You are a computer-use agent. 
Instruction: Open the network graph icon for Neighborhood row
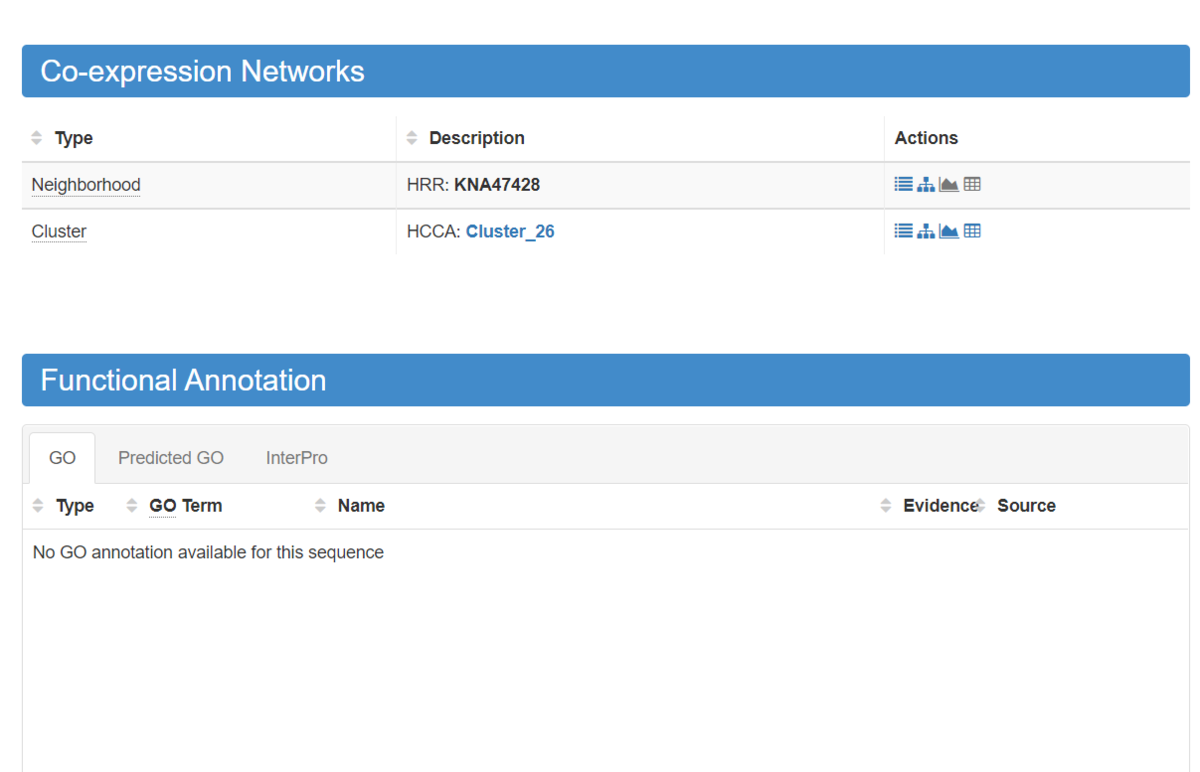click(926, 184)
